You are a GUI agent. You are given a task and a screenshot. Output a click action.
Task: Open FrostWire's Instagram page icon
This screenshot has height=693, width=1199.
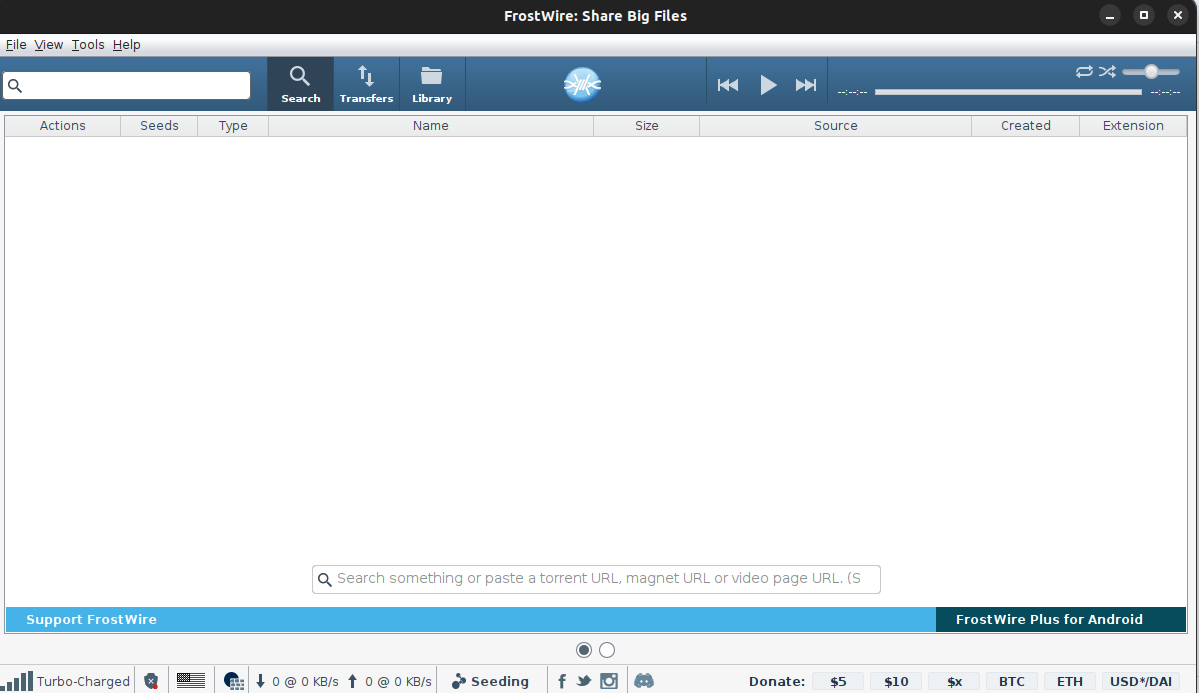[609, 681]
